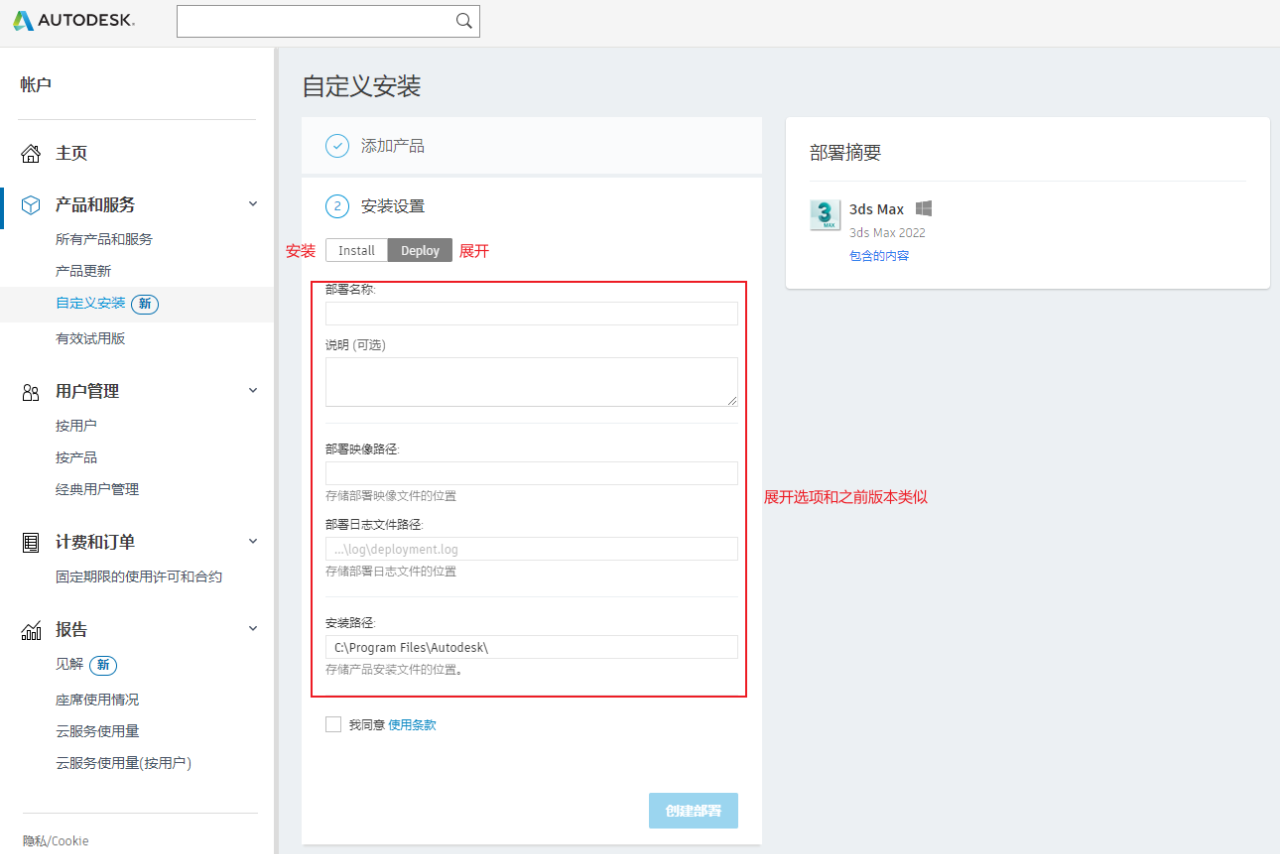Switch to Deploy mode
Screen dimensions: 1280x854
coord(420,250)
